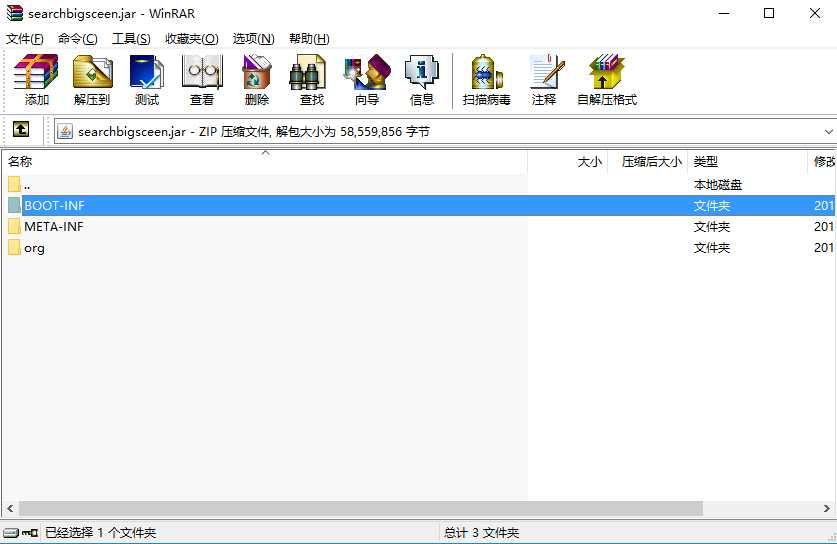Go up one level with arrow button

point(21,129)
